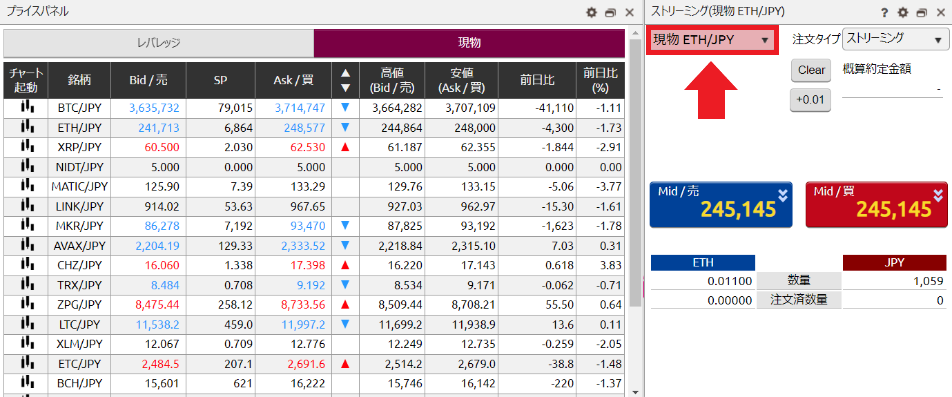Viewport: 952px width, 397px height.
Task: Close the streaming panel
Action: pos(940,12)
